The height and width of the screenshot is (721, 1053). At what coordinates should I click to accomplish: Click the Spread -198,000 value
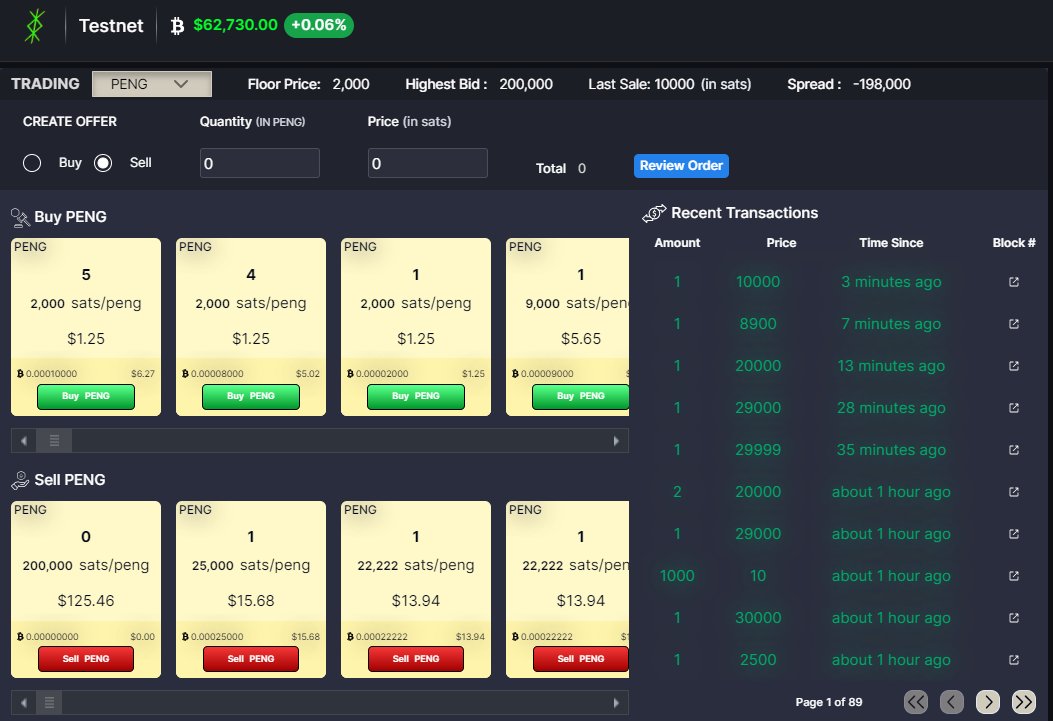coord(882,85)
